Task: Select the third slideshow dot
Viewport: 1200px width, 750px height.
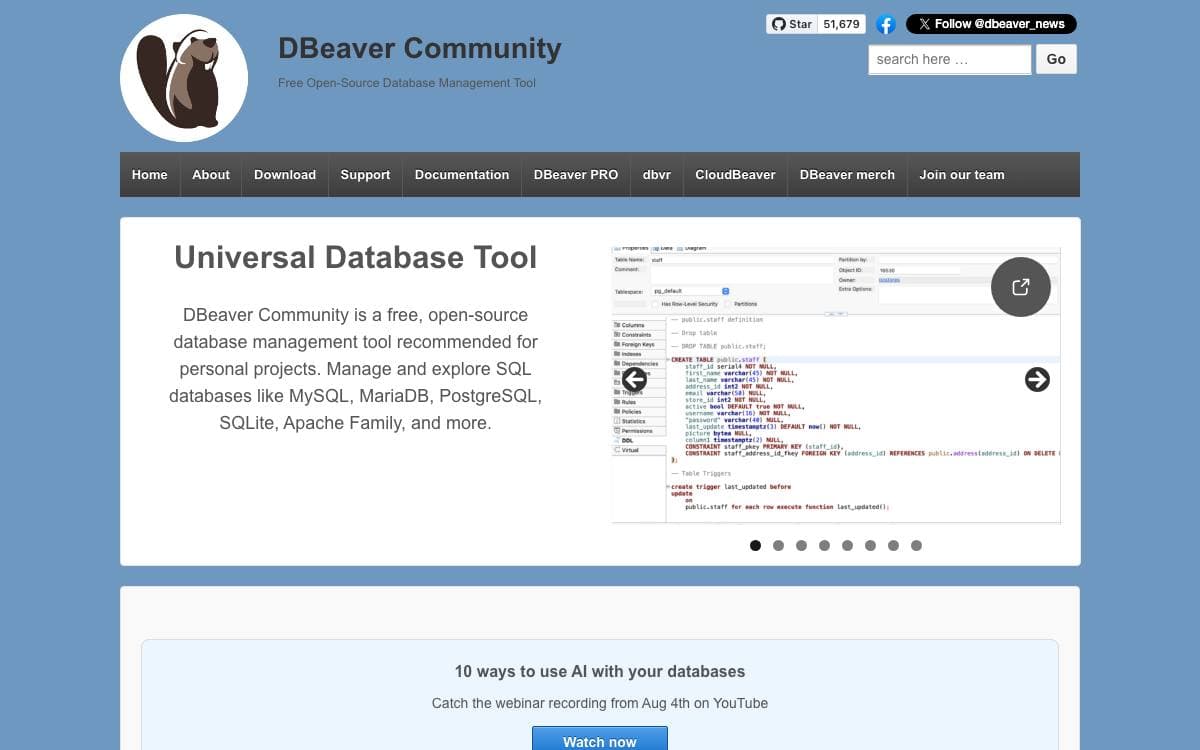Action: pos(801,545)
